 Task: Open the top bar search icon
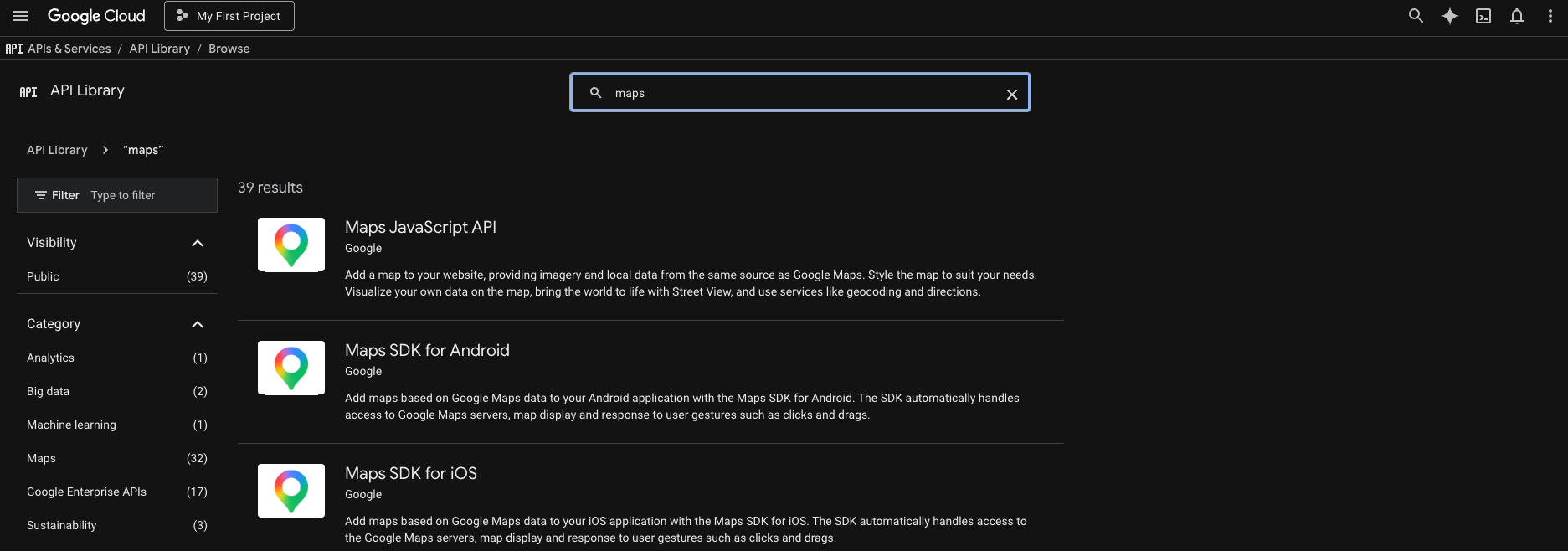[x=1416, y=16]
